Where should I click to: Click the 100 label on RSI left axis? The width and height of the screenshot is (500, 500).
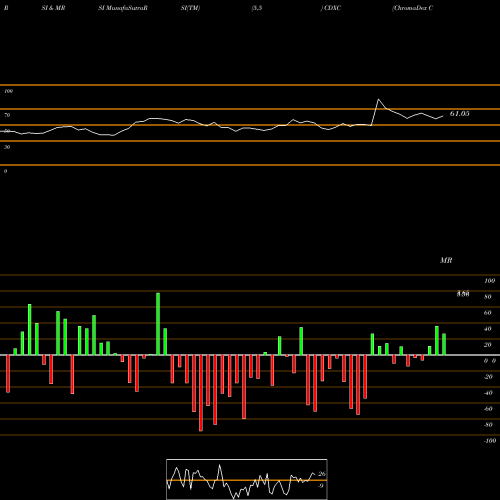coord(8,91)
